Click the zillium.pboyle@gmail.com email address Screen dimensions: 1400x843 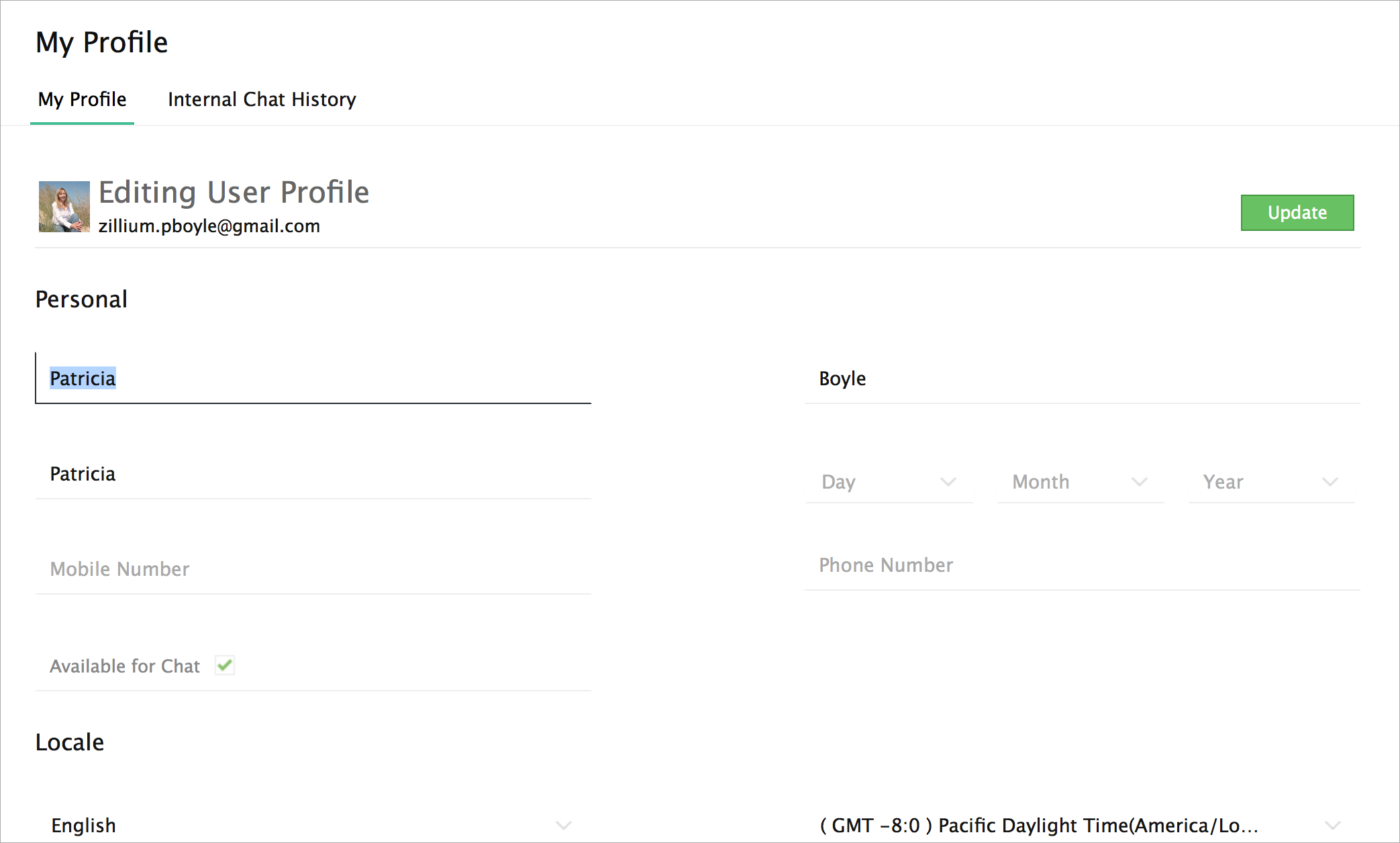click(209, 226)
